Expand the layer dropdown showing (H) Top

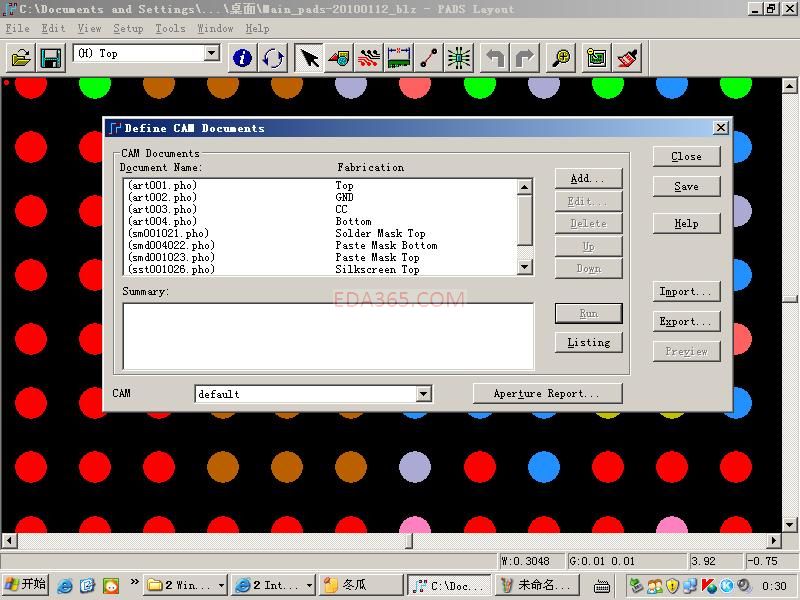click(x=212, y=54)
